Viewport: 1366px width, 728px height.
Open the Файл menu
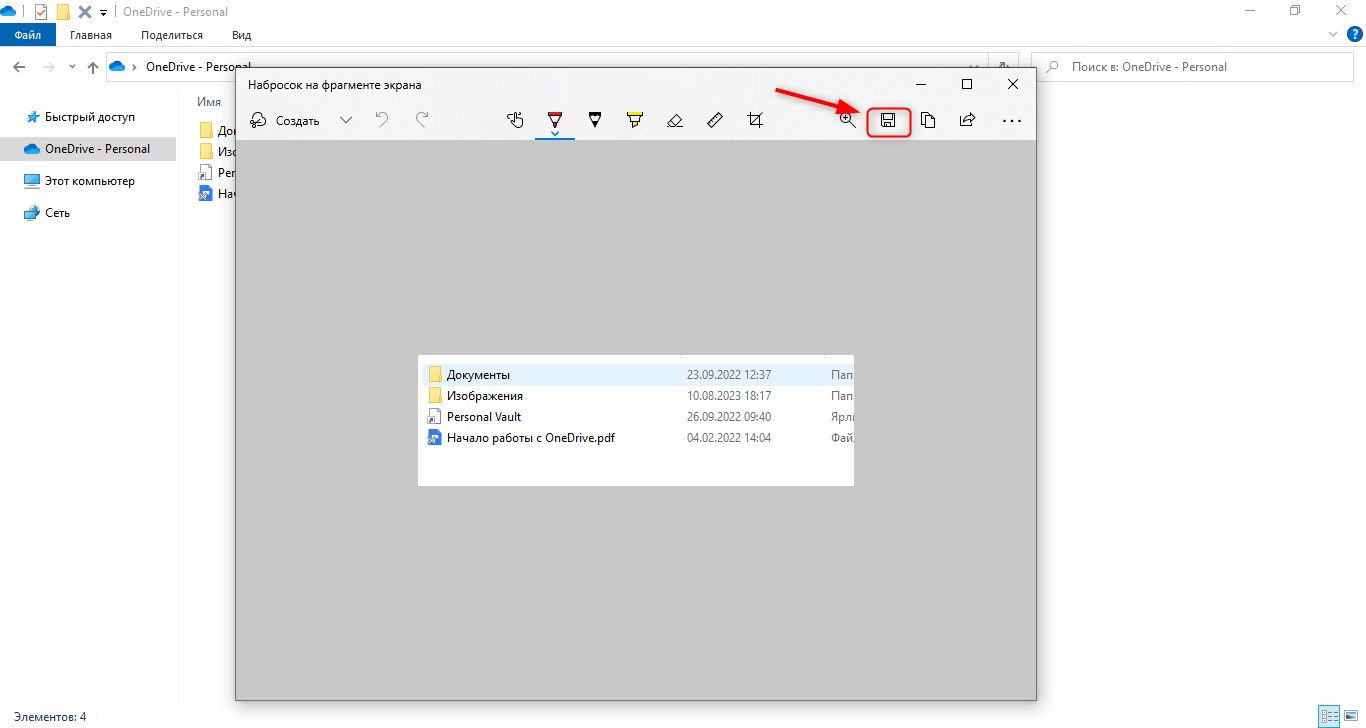pos(27,35)
